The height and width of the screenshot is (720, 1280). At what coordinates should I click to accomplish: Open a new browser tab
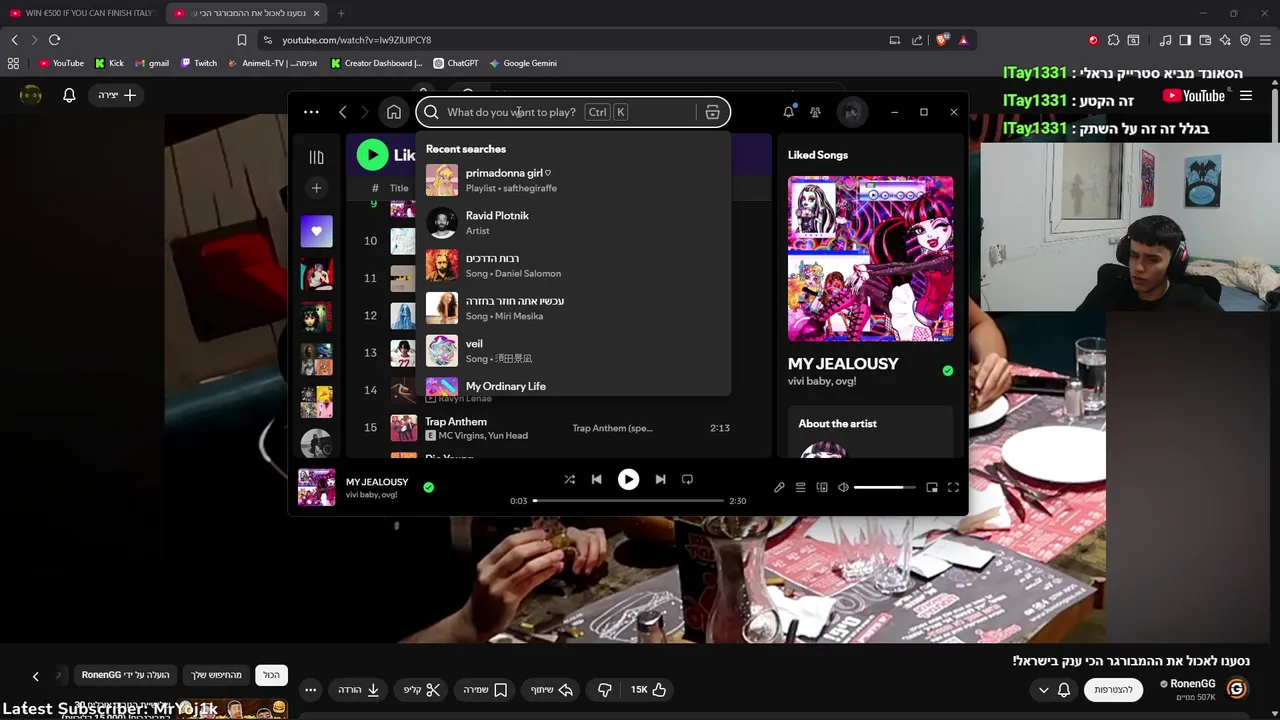point(341,13)
